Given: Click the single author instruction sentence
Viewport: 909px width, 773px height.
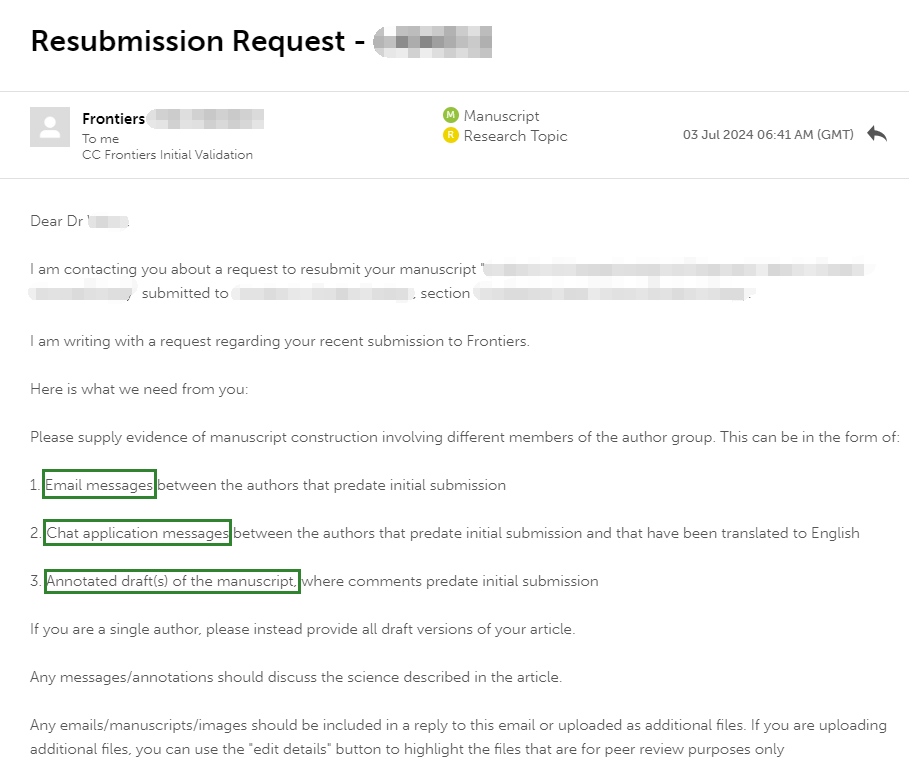Looking at the screenshot, I should click(x=303, y=629).
